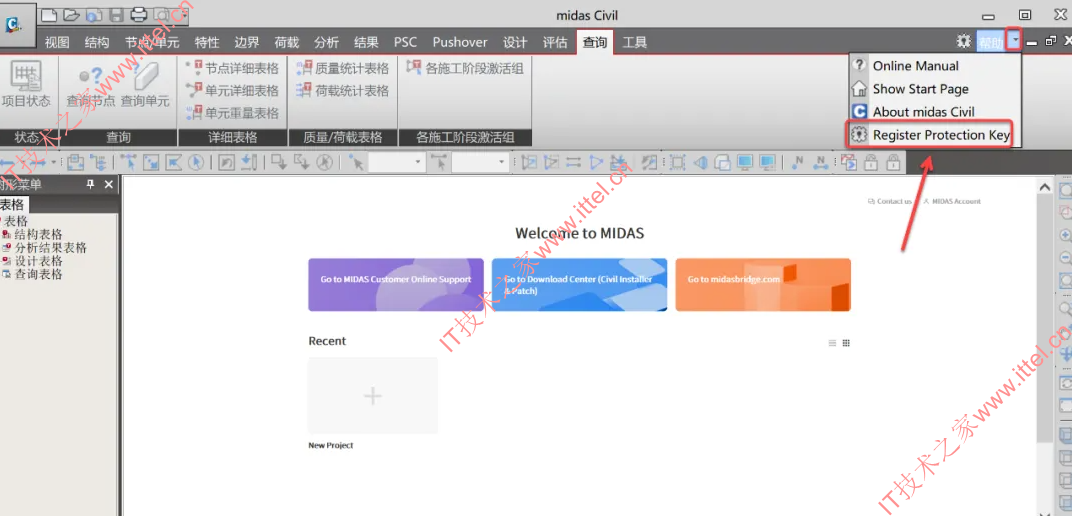Screen dimensions: 1072x516
Task: Open the 项目状态 project status tool
Action: coord(26,83)
